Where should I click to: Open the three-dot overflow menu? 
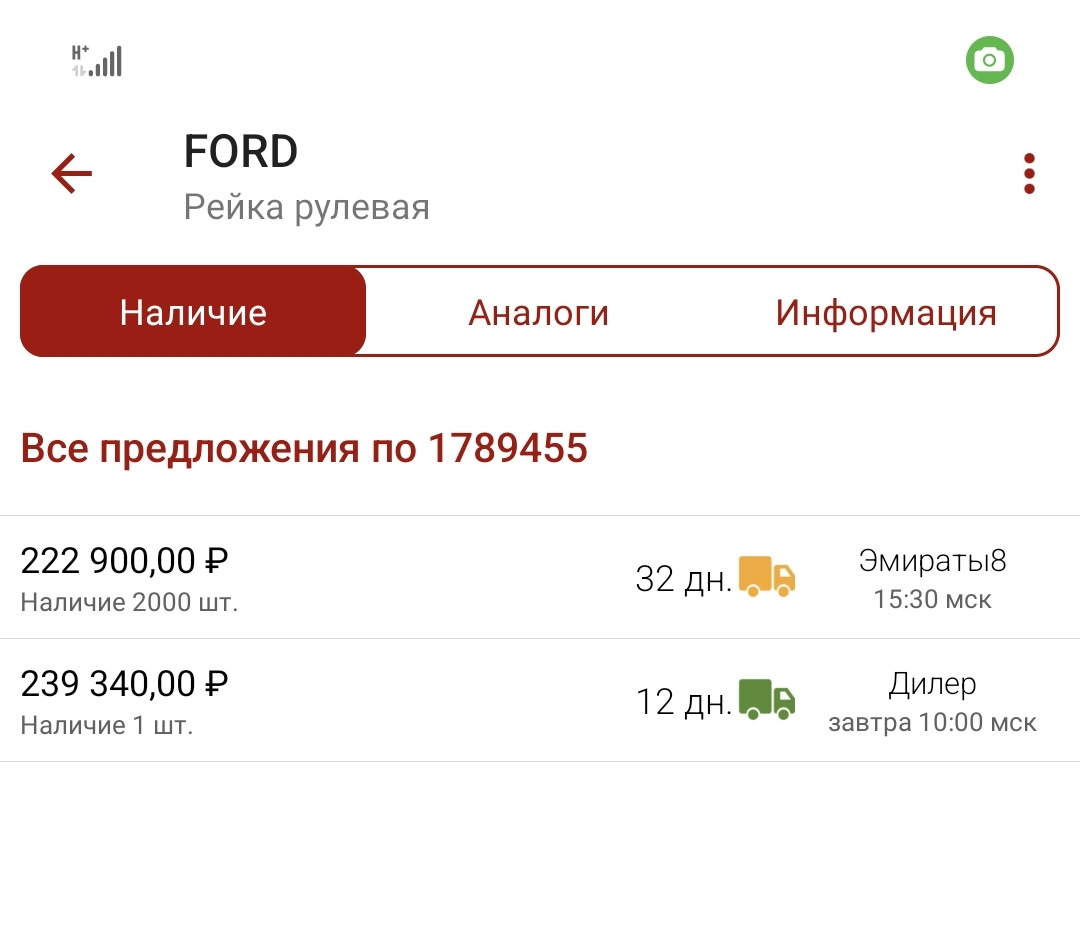click(1029, 175)
